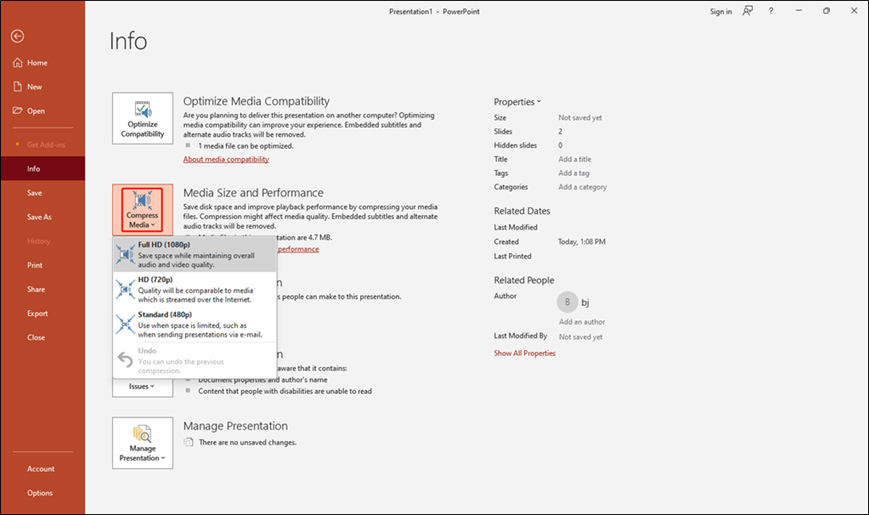The image size is (869, 515).
Task: Click the Add a tag field
Action: [574, 173]
